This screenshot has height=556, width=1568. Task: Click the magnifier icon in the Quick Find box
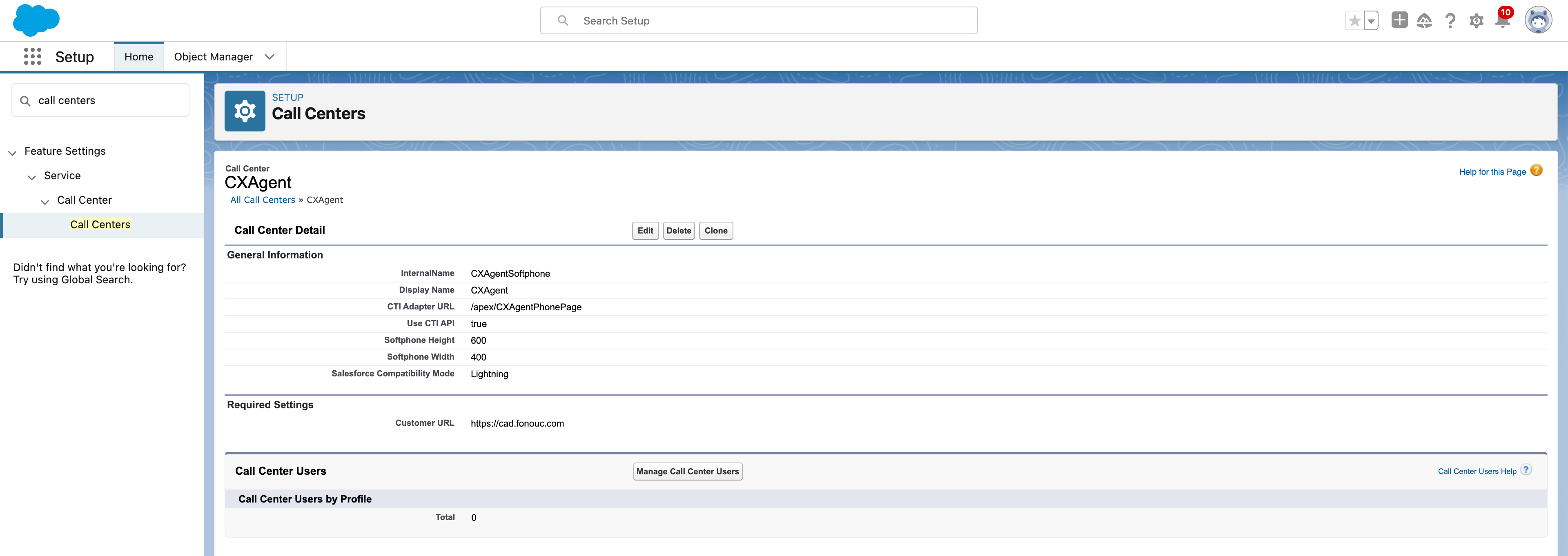25,101
